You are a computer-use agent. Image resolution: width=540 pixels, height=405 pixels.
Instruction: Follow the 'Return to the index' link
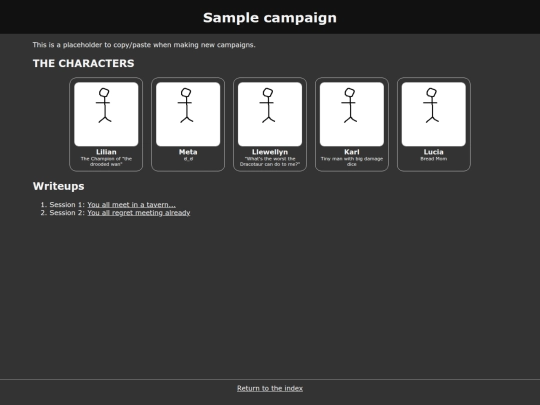(x=270, y=388)
